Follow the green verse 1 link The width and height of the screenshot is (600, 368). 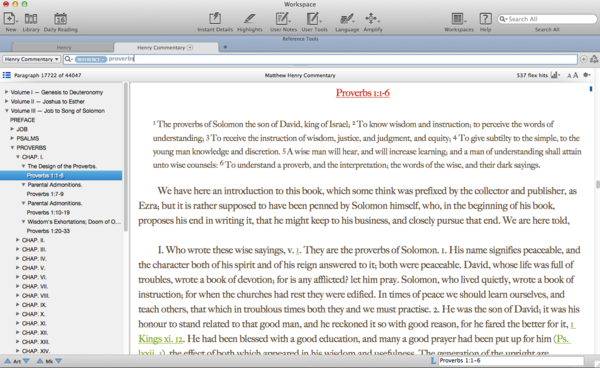pyautogui.click(x=297, y=251)
